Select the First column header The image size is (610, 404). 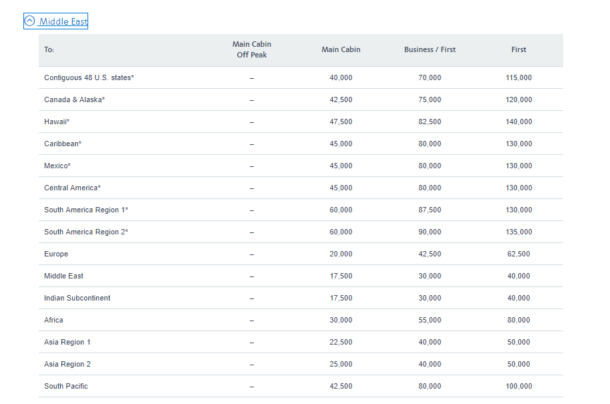point(519,49)
